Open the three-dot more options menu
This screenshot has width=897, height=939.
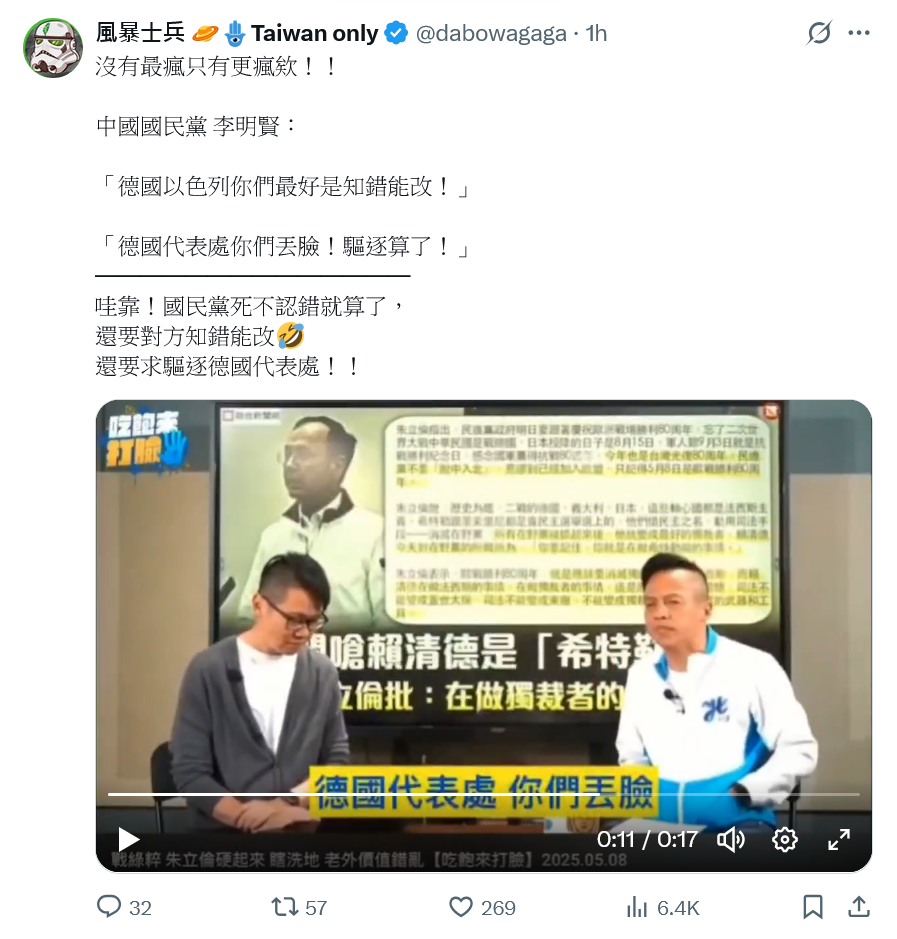[859, 33]
